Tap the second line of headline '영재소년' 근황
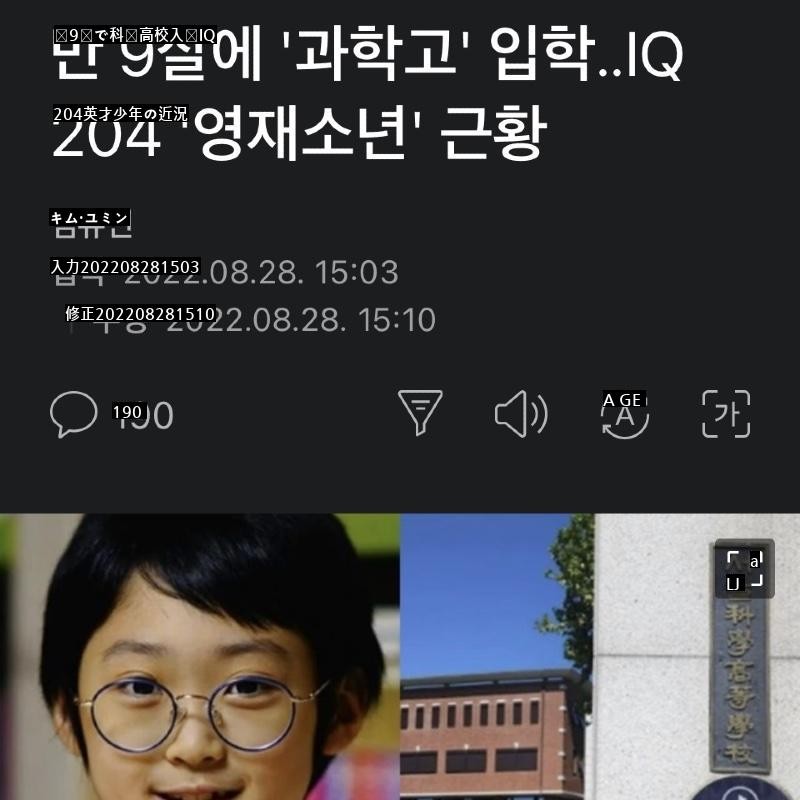 click(x=370, y=133)
